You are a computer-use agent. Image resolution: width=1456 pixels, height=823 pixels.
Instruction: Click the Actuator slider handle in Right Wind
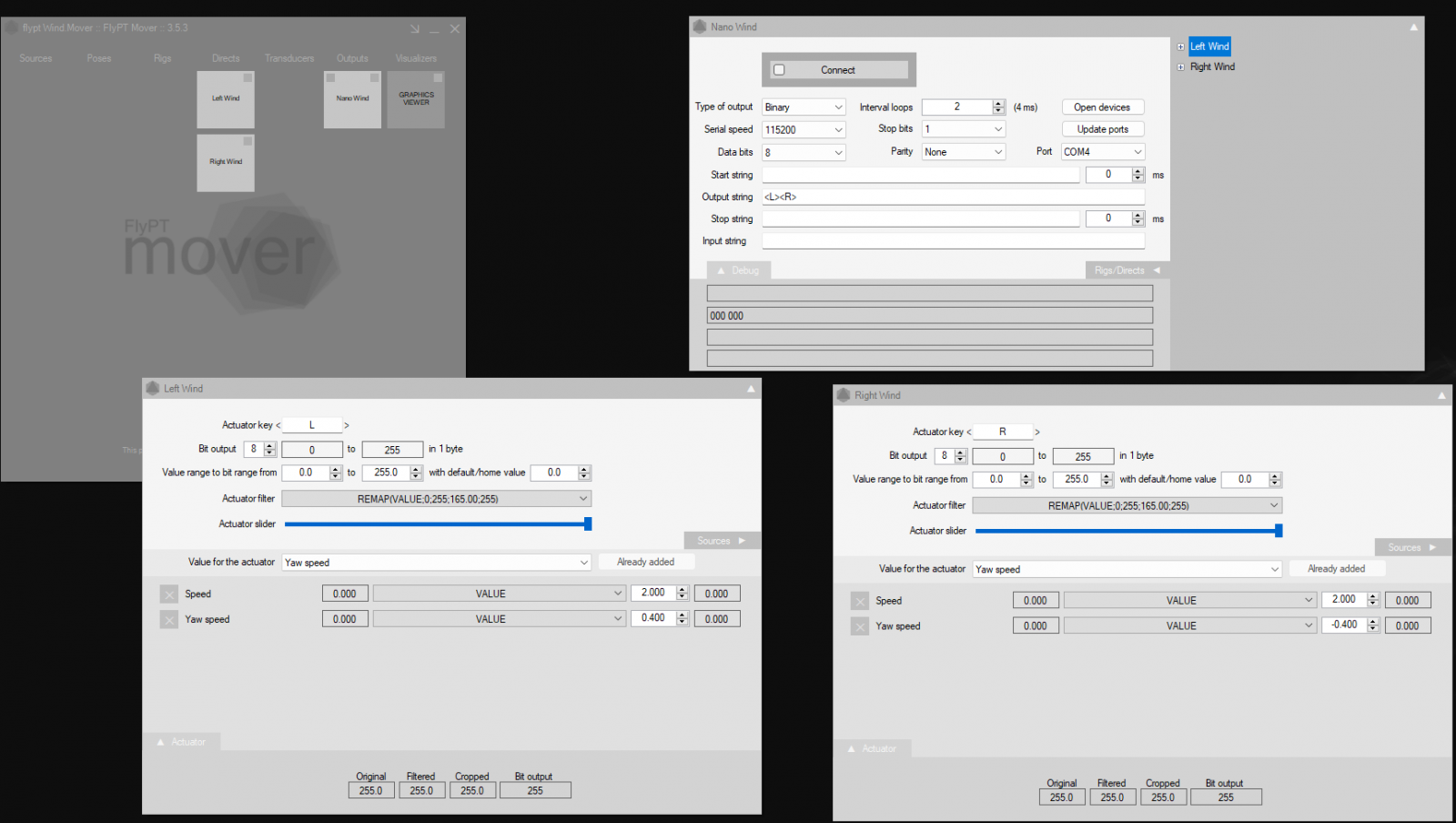coord(1279,530)
